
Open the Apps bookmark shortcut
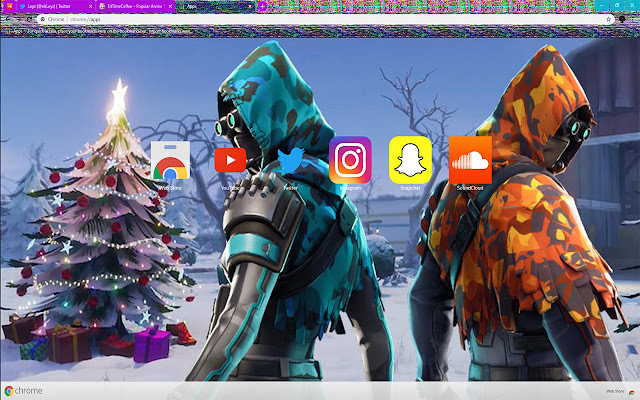pos(13,31)
